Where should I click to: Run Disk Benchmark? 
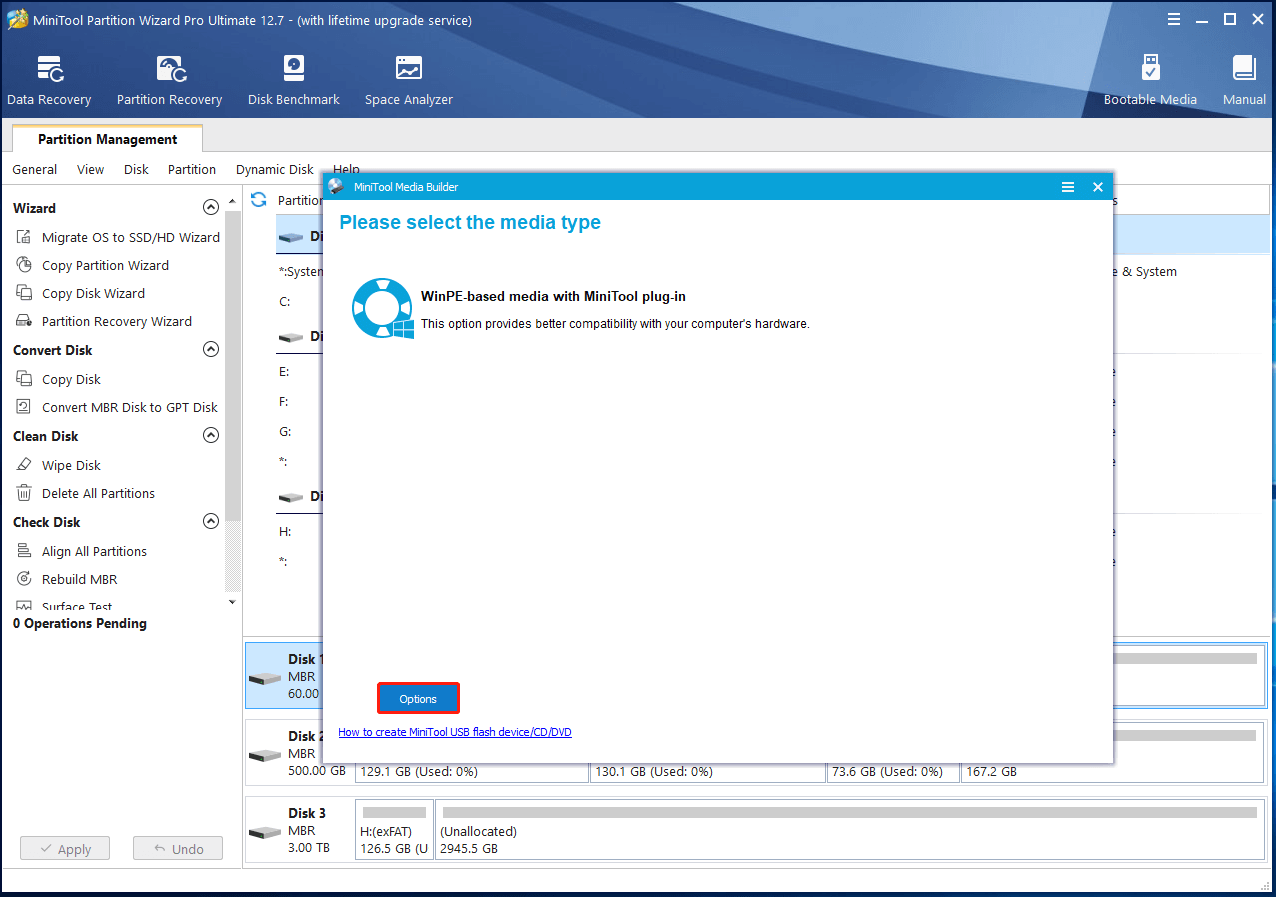point(292,78)
